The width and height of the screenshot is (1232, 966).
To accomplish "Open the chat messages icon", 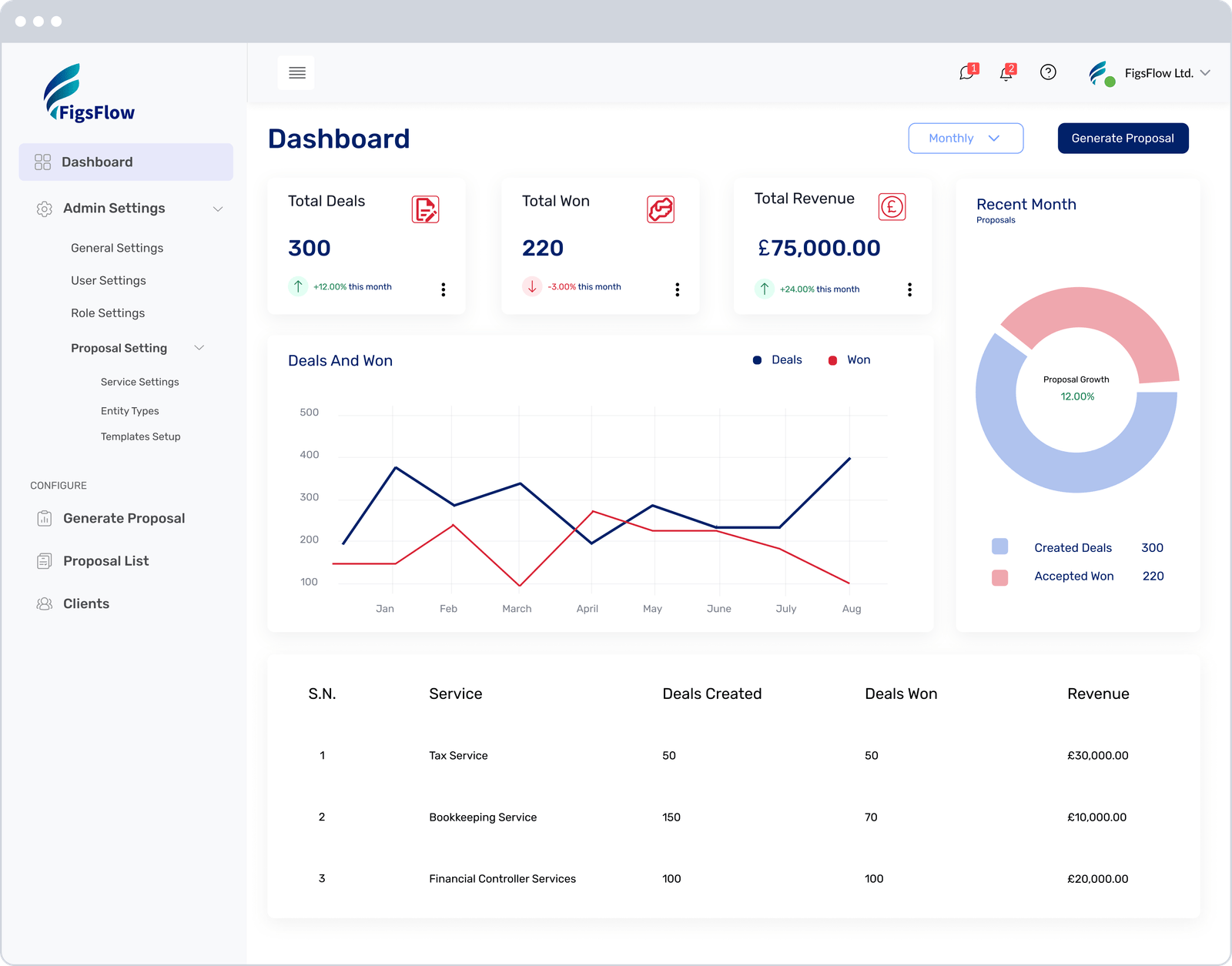I will [967, 72].
